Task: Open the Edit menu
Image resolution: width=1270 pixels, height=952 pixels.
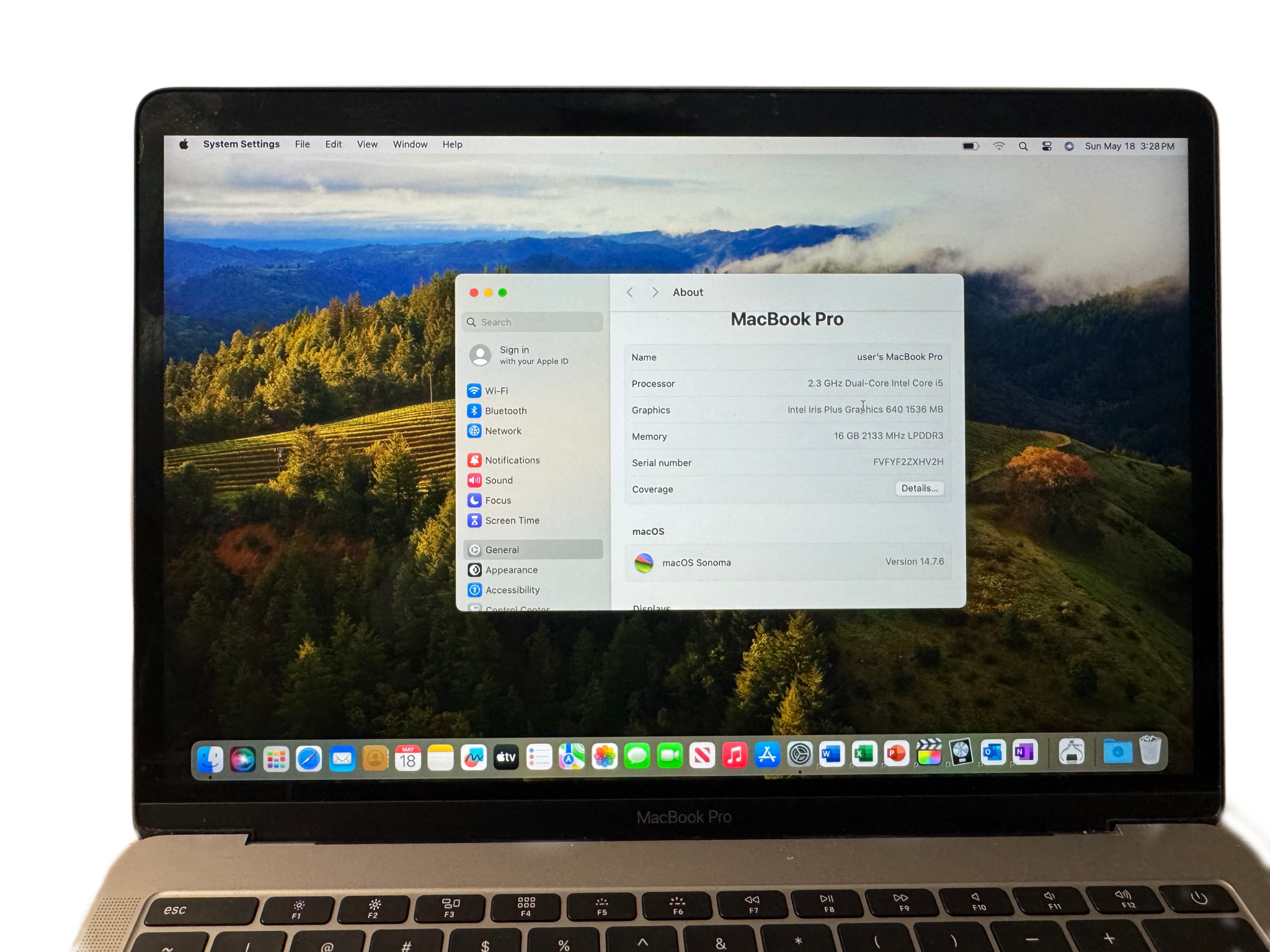Action: pyautogui.click(x=334, y=144)
